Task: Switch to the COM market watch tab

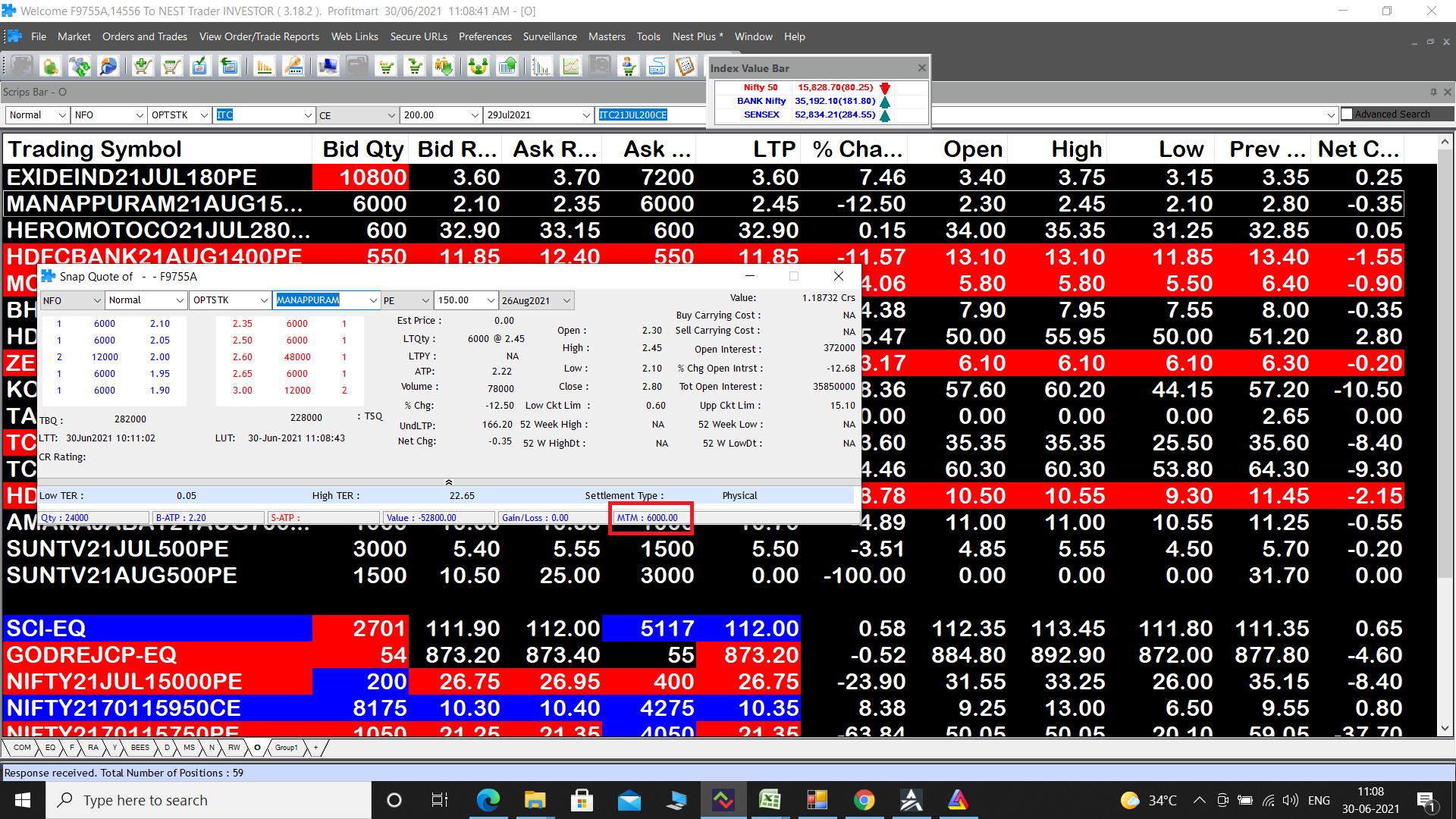Action: tap(22, 748)
